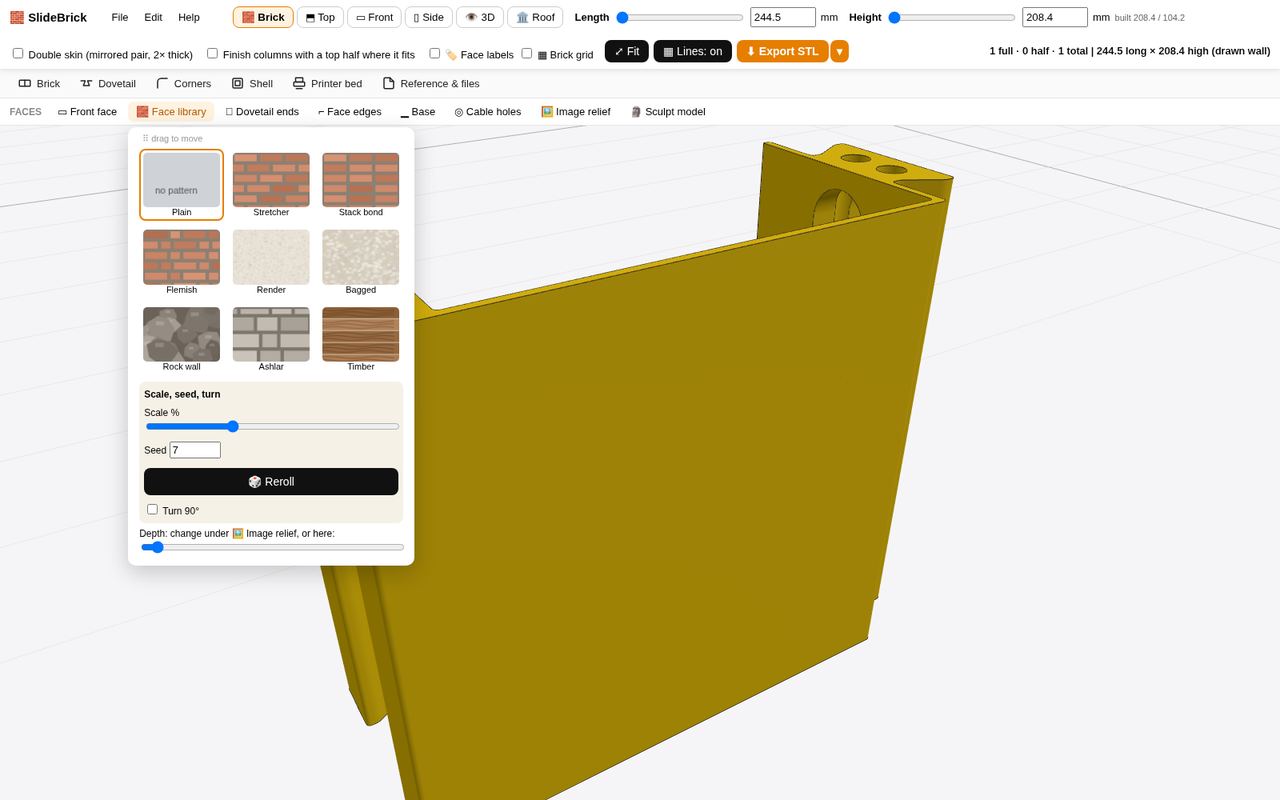Adjust the Length slider
Viewport: 1280px width, 800px height.
point(680,17)
